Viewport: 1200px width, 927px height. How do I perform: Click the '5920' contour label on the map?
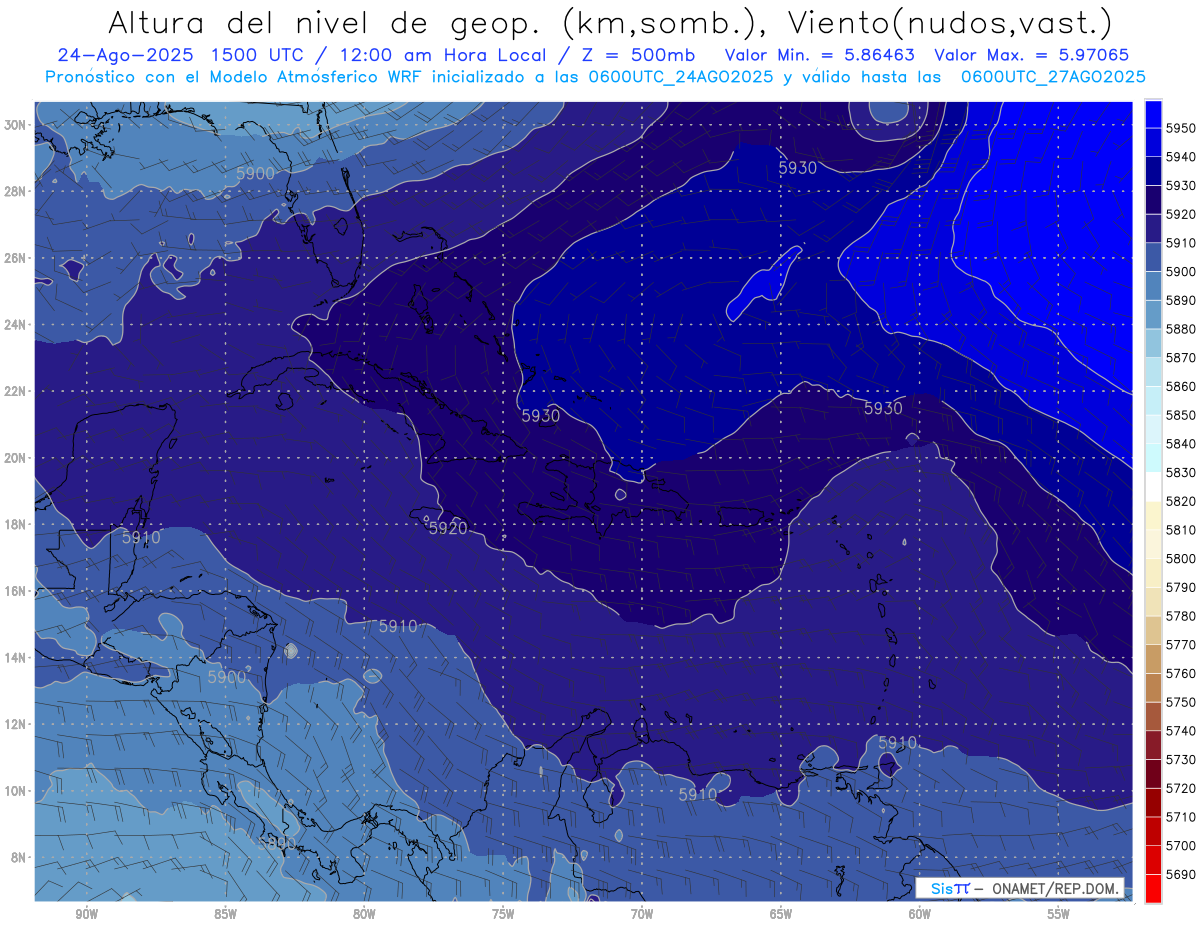448,528
